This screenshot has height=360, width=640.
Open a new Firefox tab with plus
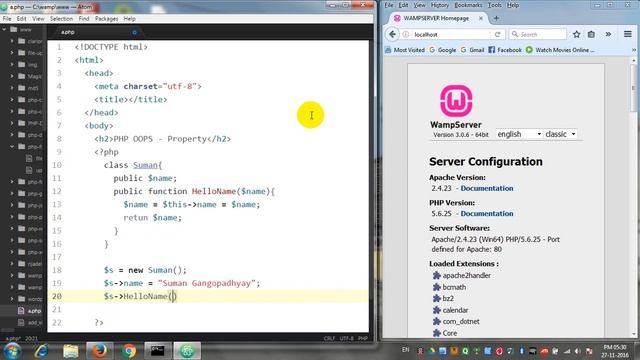tap(496, 18)
